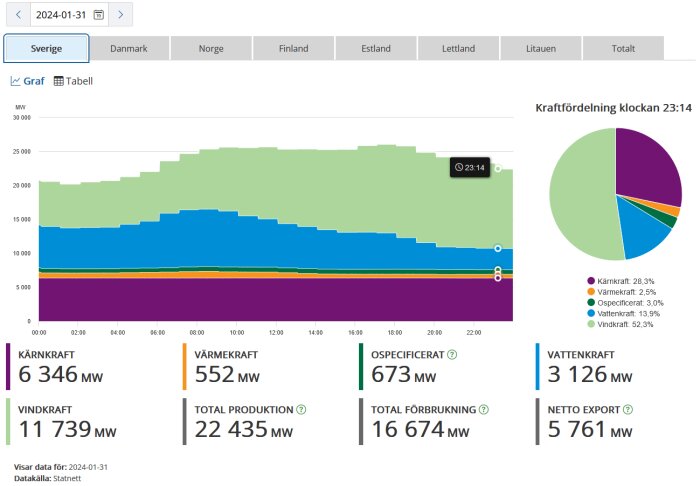The width and height of the screenshot is (700, 486).
Task: Open help icon beside Ospecificerat
Action: [452, 355]
